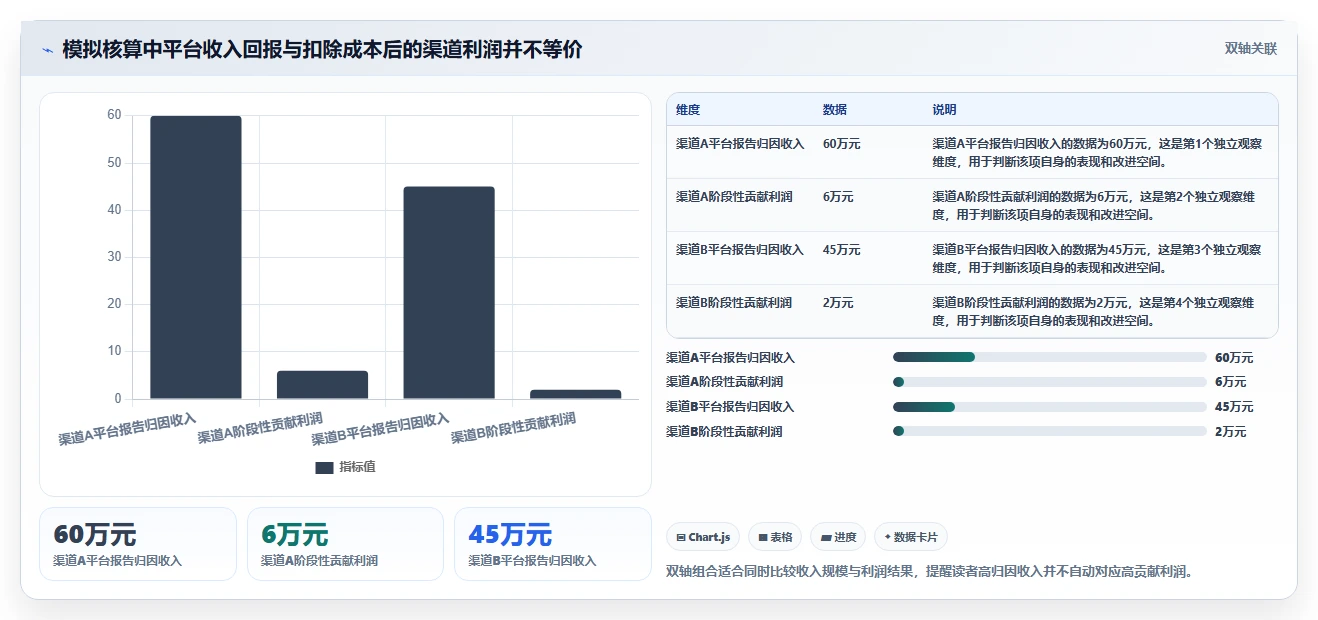The height and width of the screenshot is (620, 1318).
Task: Click the 渠道B阶段性贡献利润 bar in chart
Action: click(575, 394)
